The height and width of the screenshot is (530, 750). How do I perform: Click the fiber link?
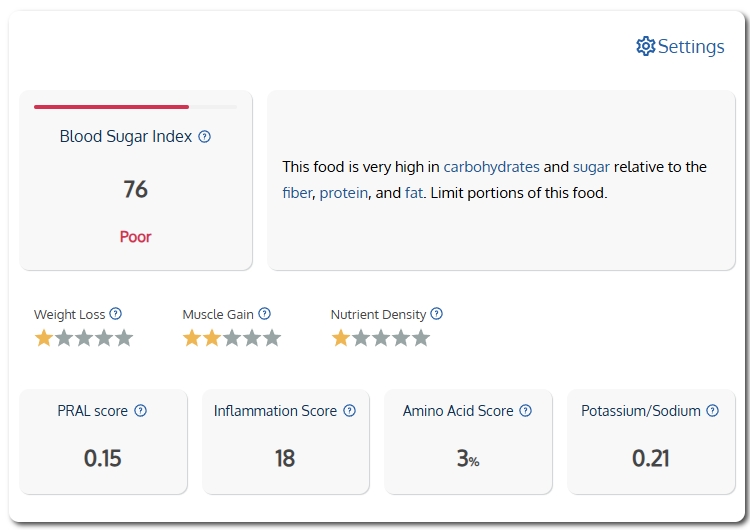[x=297, y=193]
